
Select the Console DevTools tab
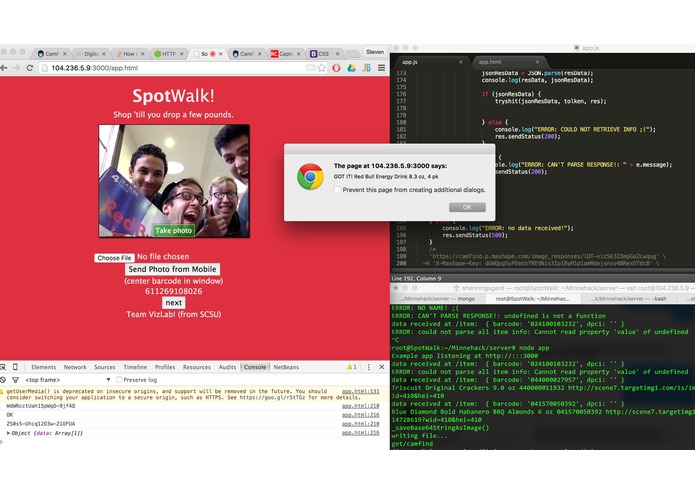(255, 367)
